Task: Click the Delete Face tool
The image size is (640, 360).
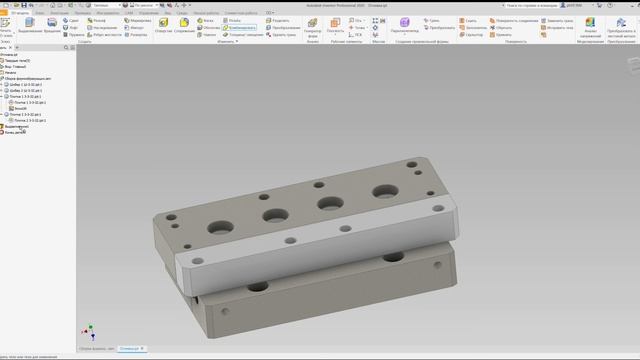Action: (x=281, y=35)
